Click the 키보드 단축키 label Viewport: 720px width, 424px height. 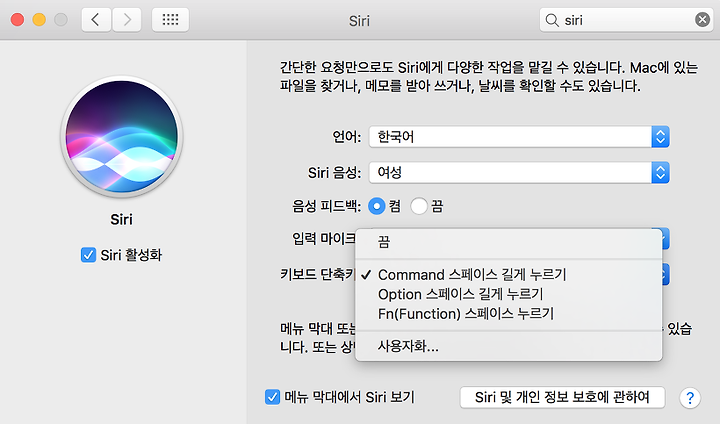coord(318,275)
